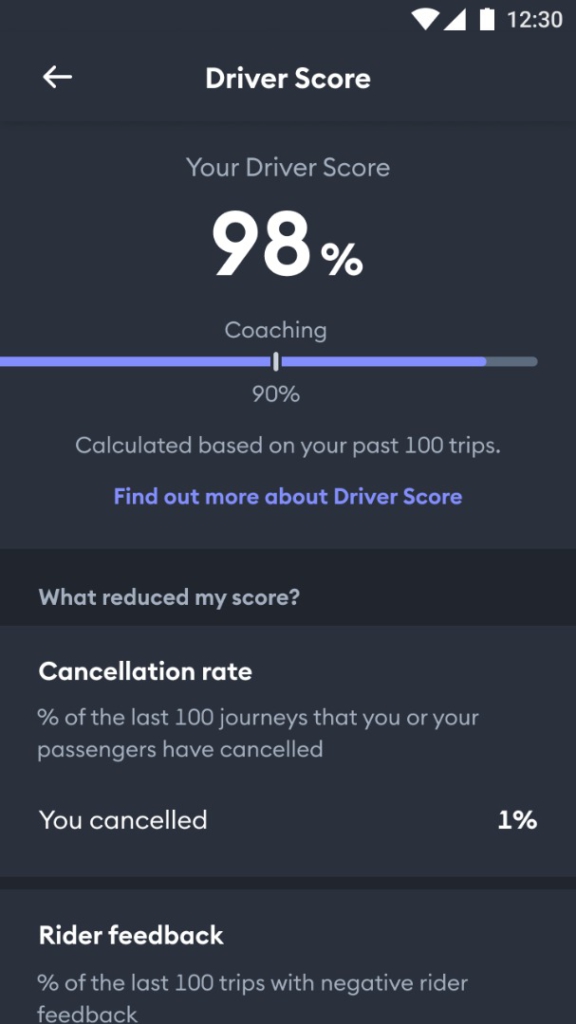The width and height of the screenshot is (576, 1024).
Task: Select the Driver Score page title
Action: point(288,78)
